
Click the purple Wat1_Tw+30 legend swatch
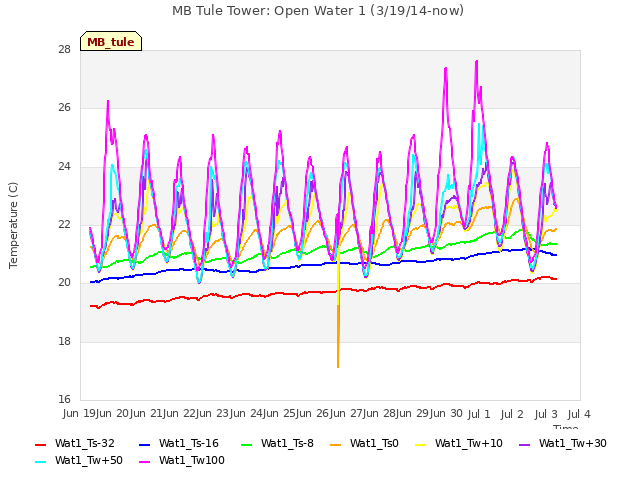pyautogui.click(x=524, y=444)
